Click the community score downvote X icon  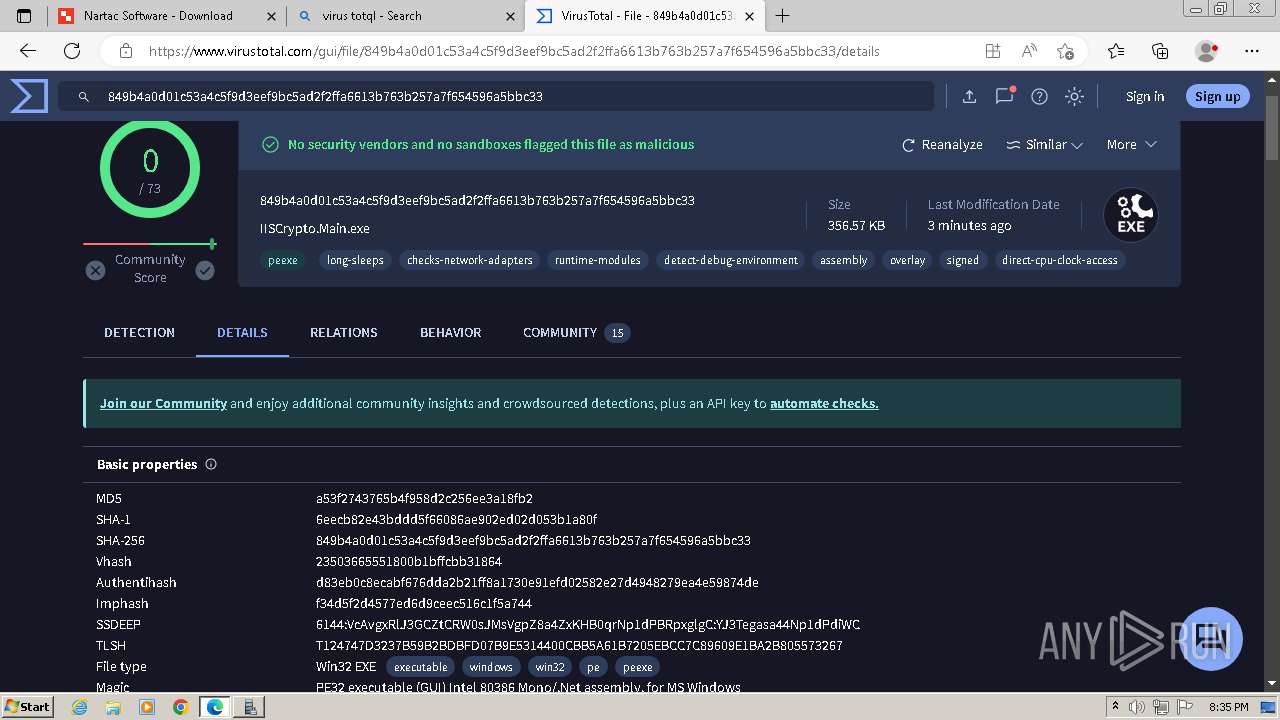pyautogui.click(x=95, y=270)
